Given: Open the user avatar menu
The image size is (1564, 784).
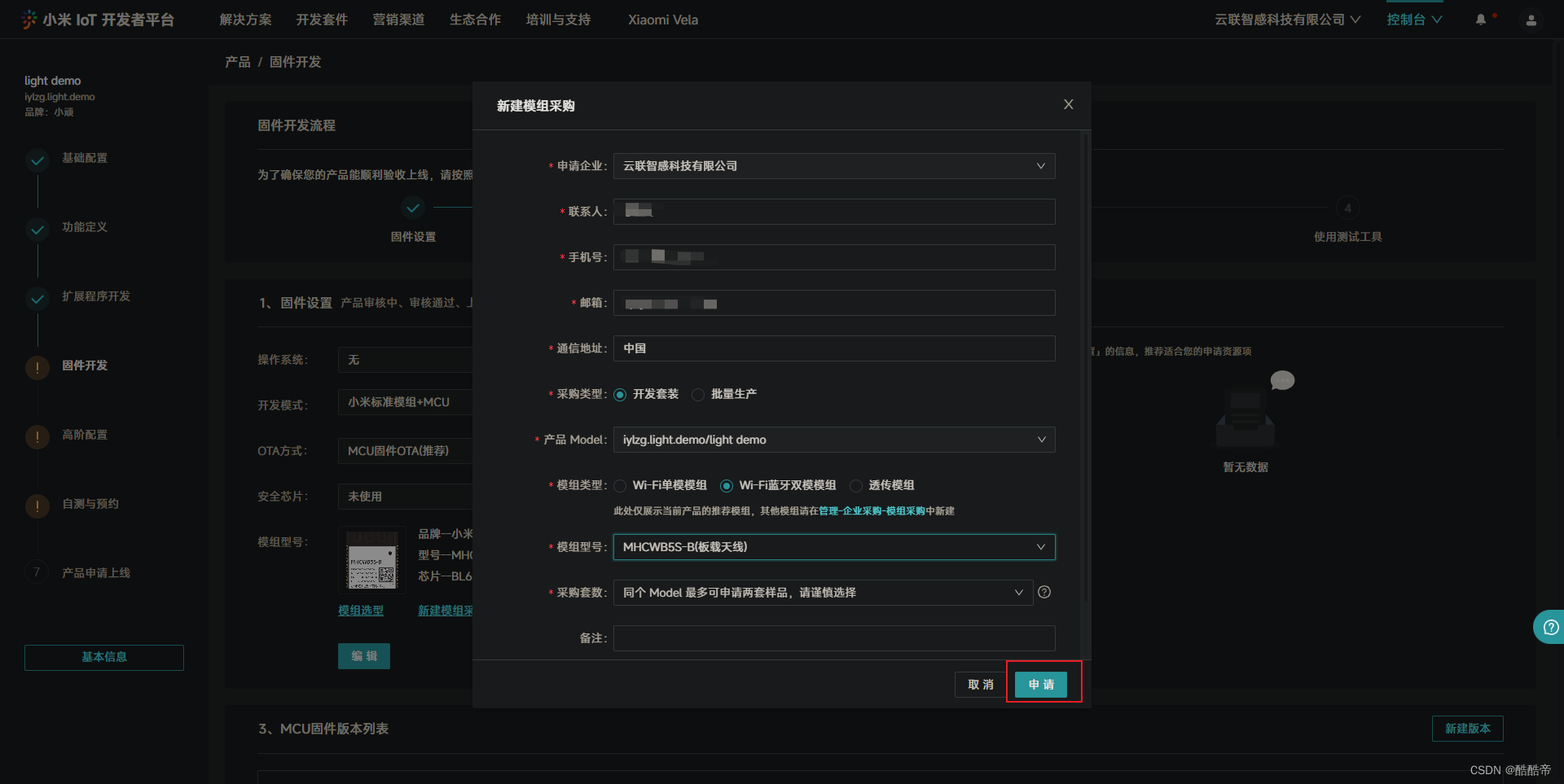Looking at the screenshot, I should [1531, 20].
